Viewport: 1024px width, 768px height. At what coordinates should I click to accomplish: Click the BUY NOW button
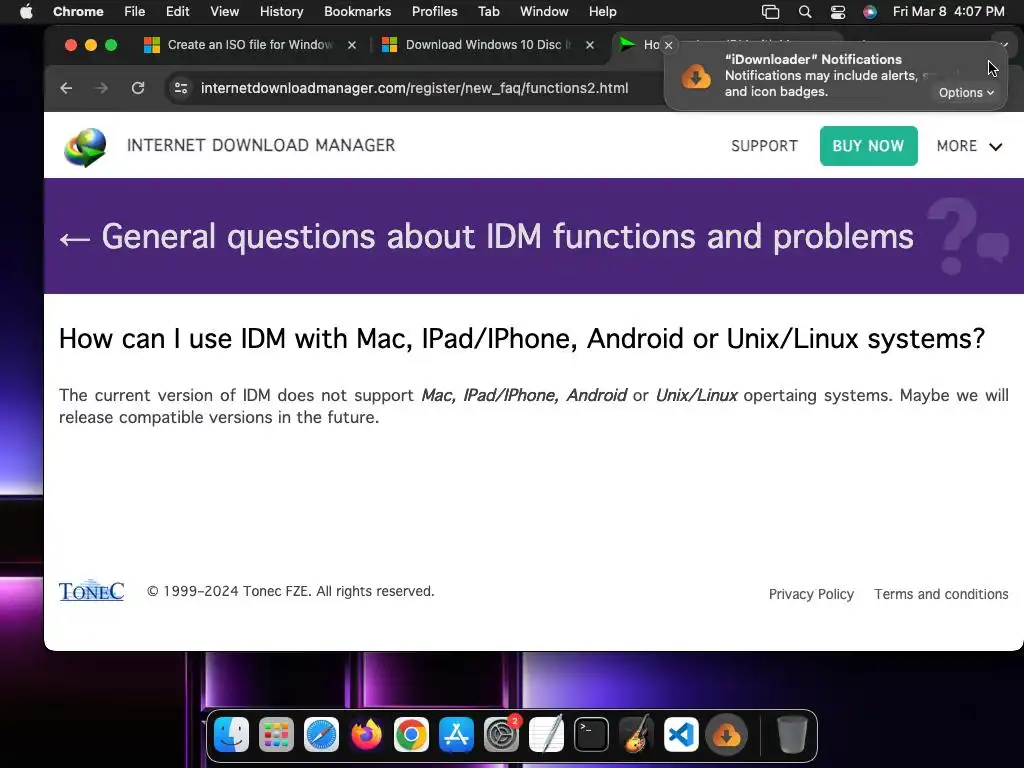point(869,146)
